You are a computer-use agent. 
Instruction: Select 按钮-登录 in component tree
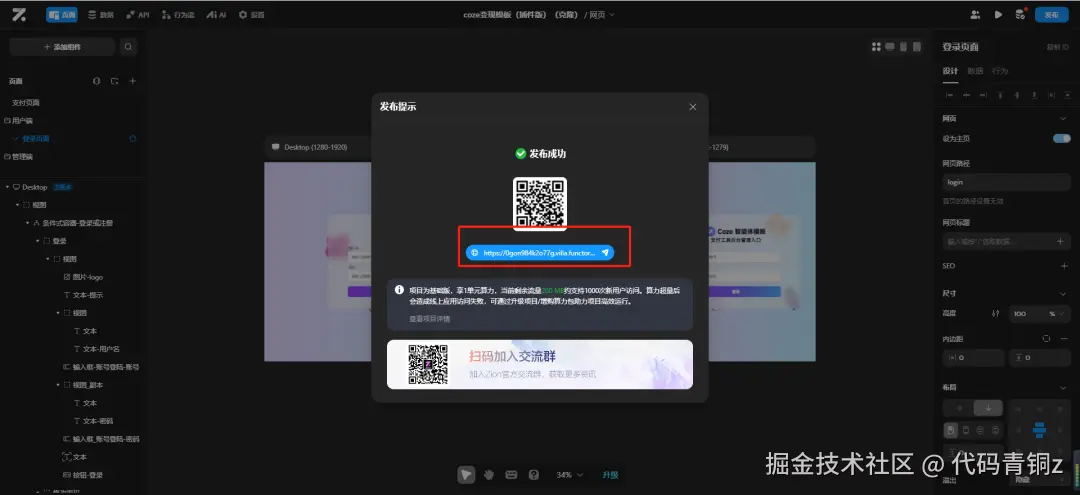(x=83, y=475)
